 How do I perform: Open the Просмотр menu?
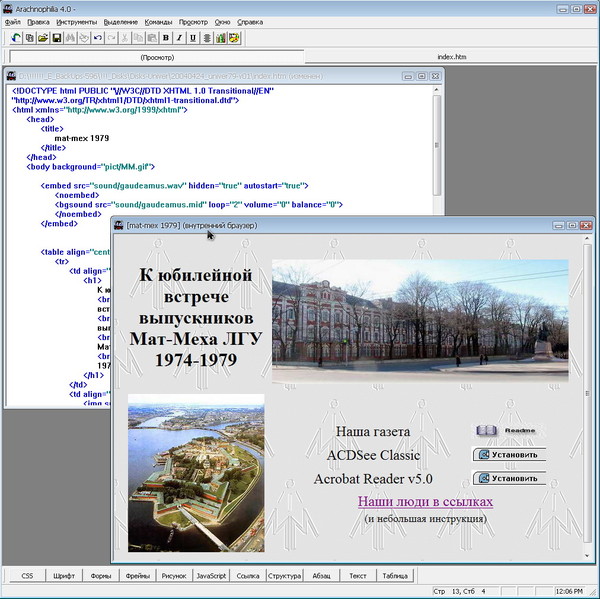click(193, 22)
